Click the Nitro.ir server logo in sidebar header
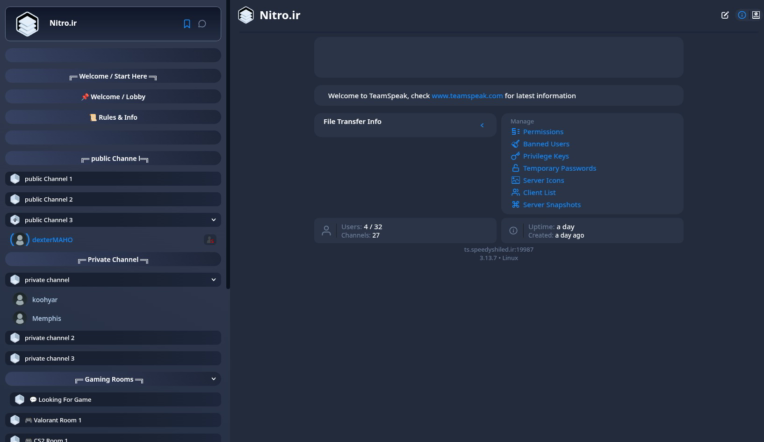The image size is (764, 442). tap(27, 23)
